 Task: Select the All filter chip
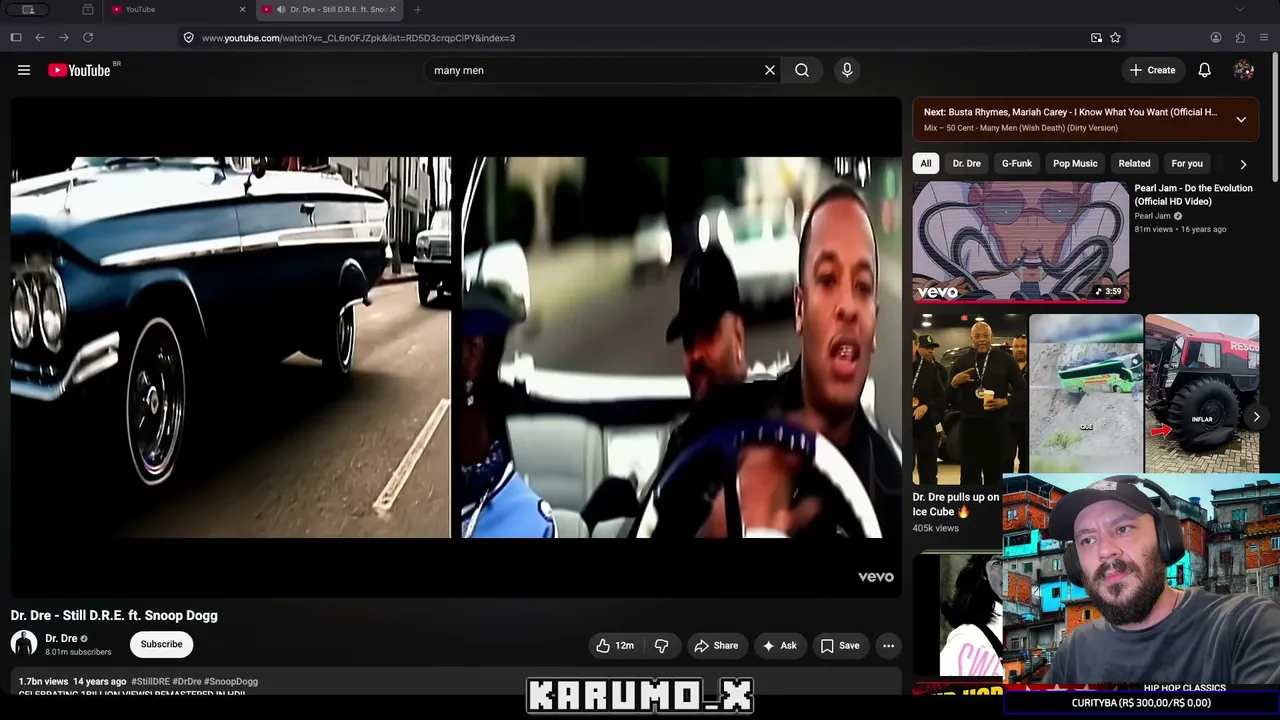tap(926, 164)
